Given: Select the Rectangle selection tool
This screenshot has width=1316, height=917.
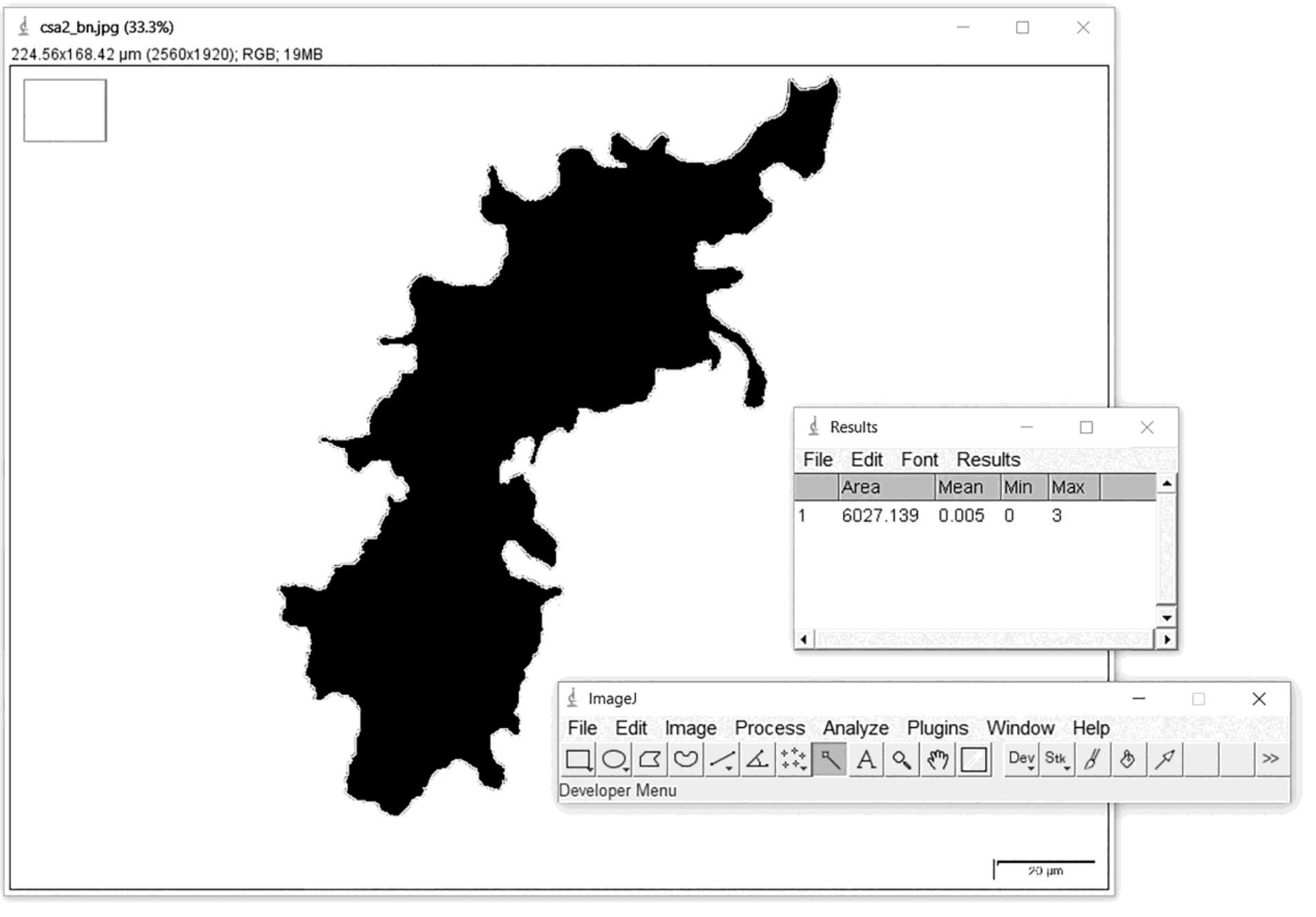Looking at the screenshot, I should pos(579,760).
